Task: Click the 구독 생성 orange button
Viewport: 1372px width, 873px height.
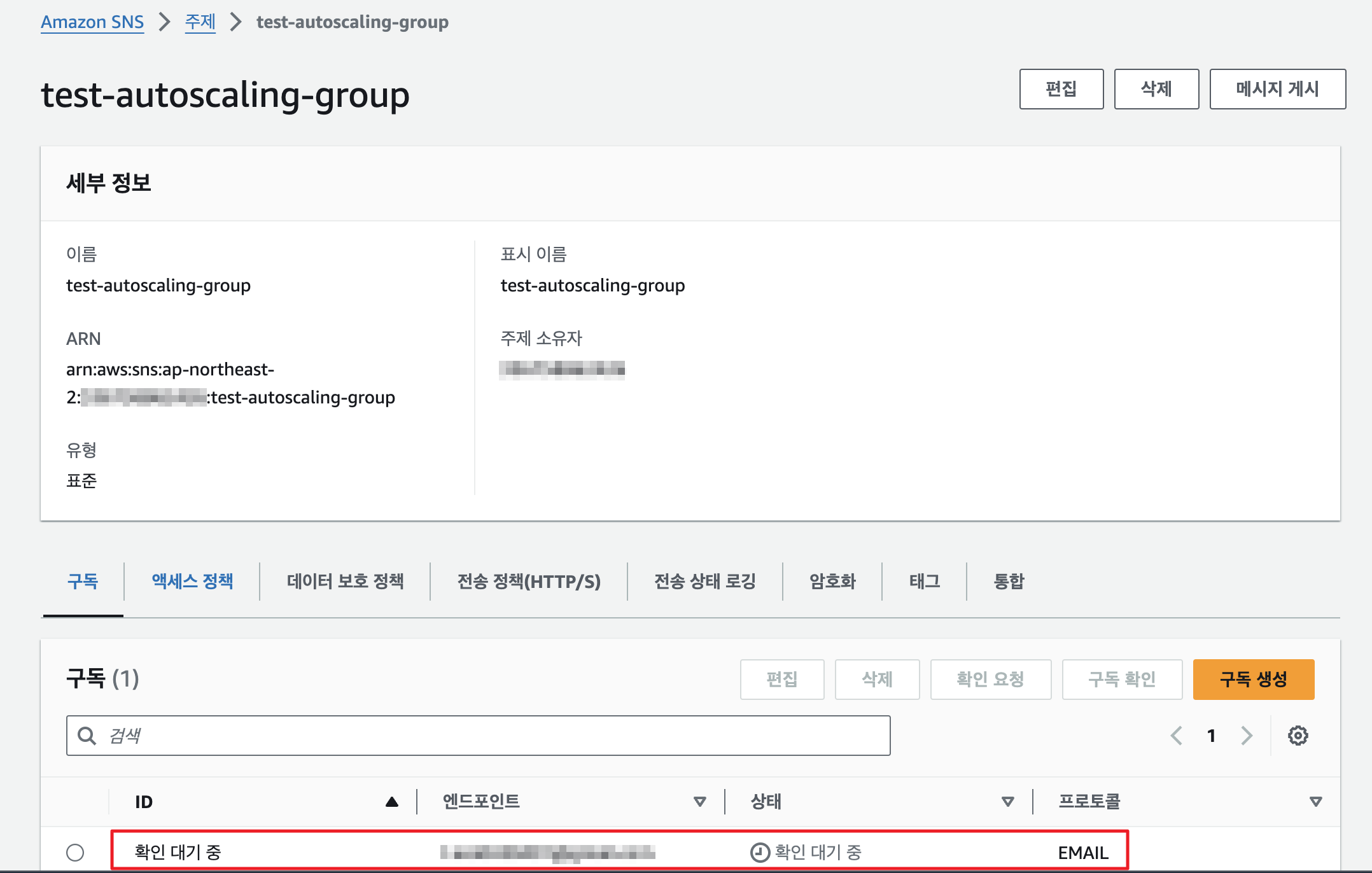Action: click(x=1253, y=679)
